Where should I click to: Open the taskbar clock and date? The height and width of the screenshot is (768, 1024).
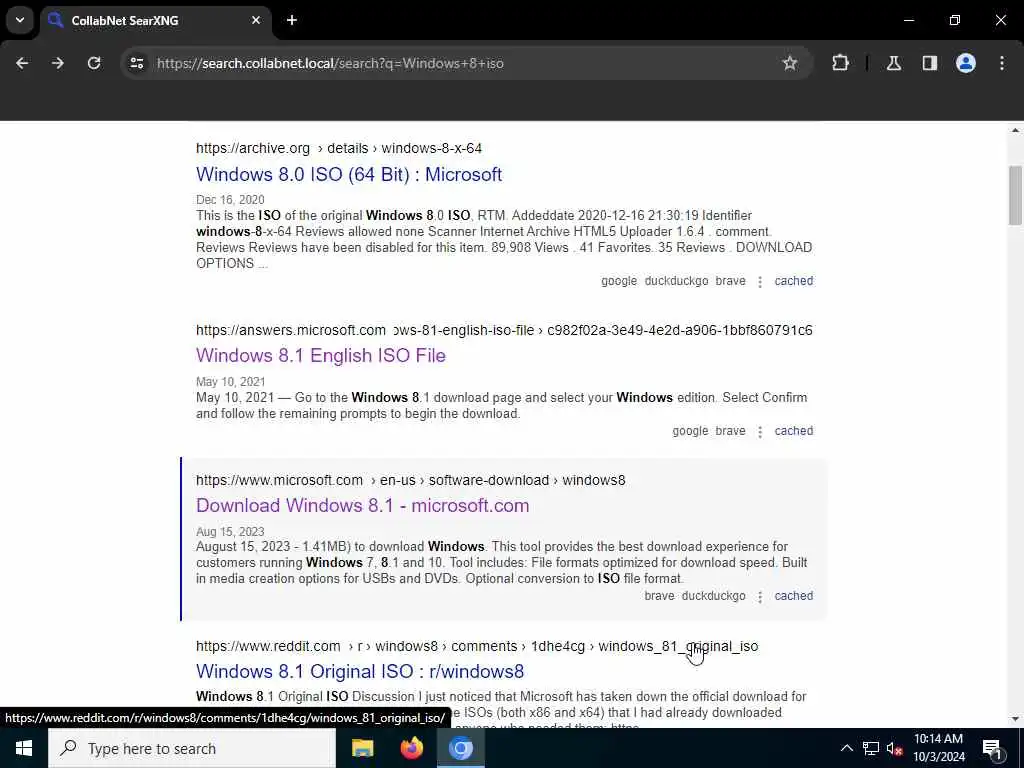938,748
